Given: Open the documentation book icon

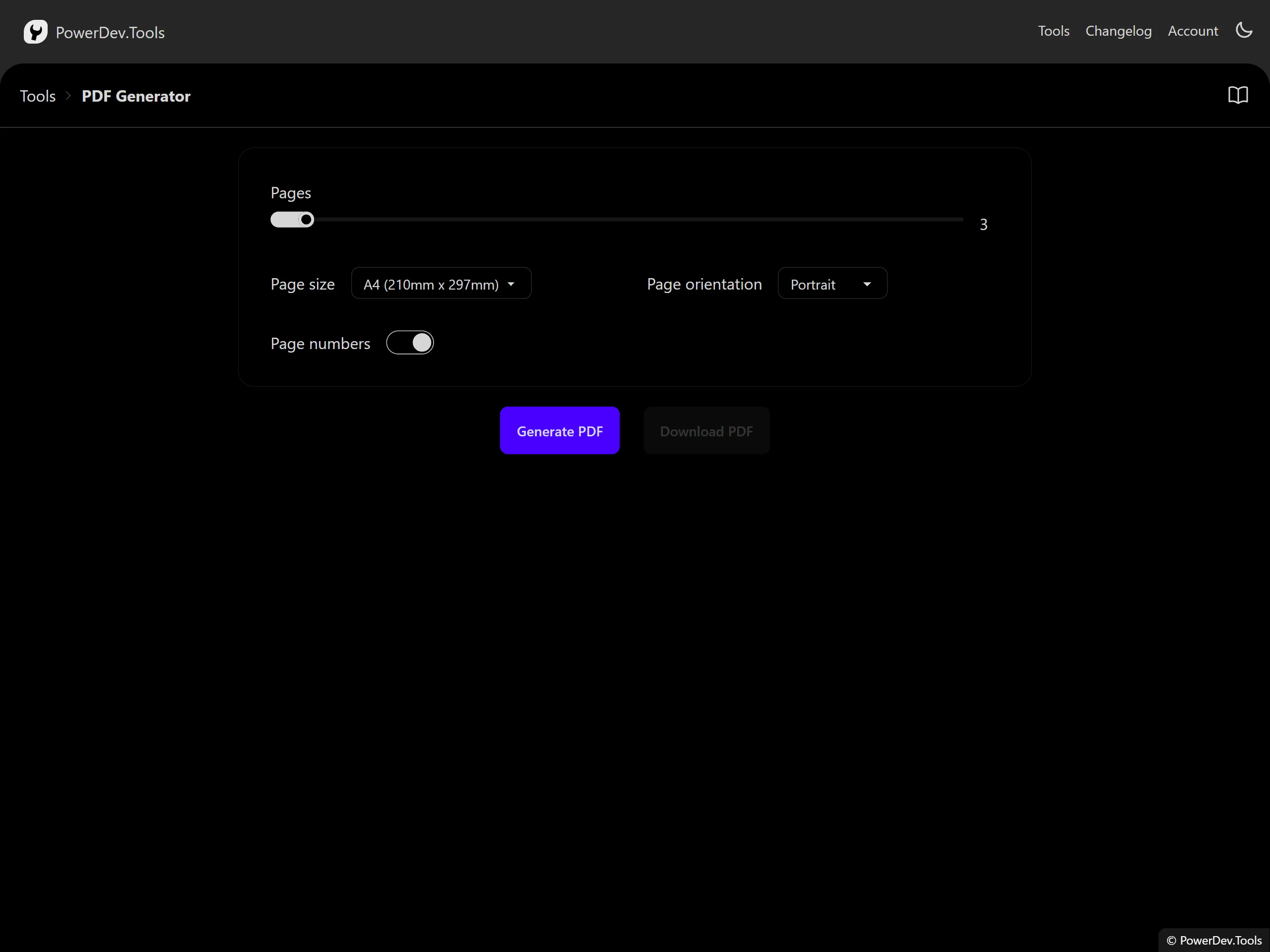Looking at the screenshot, I should point(1238,95).
